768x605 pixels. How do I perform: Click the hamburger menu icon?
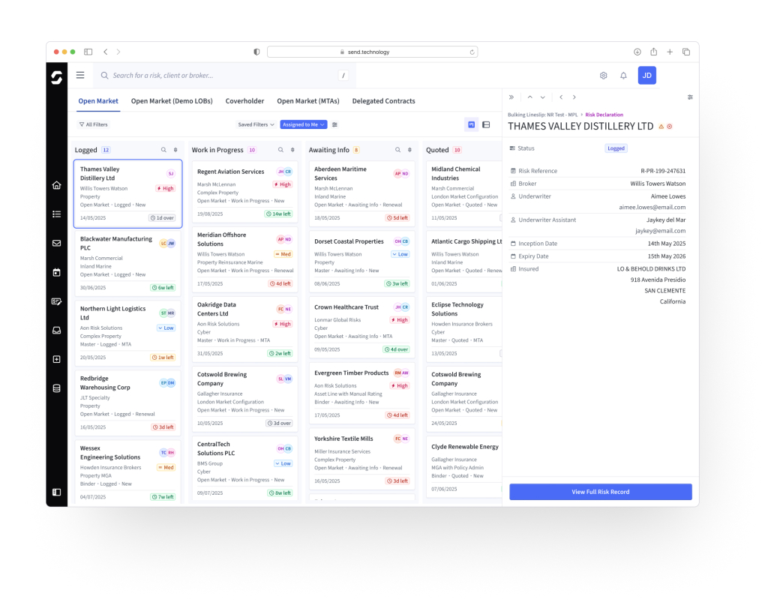(80, 75)
